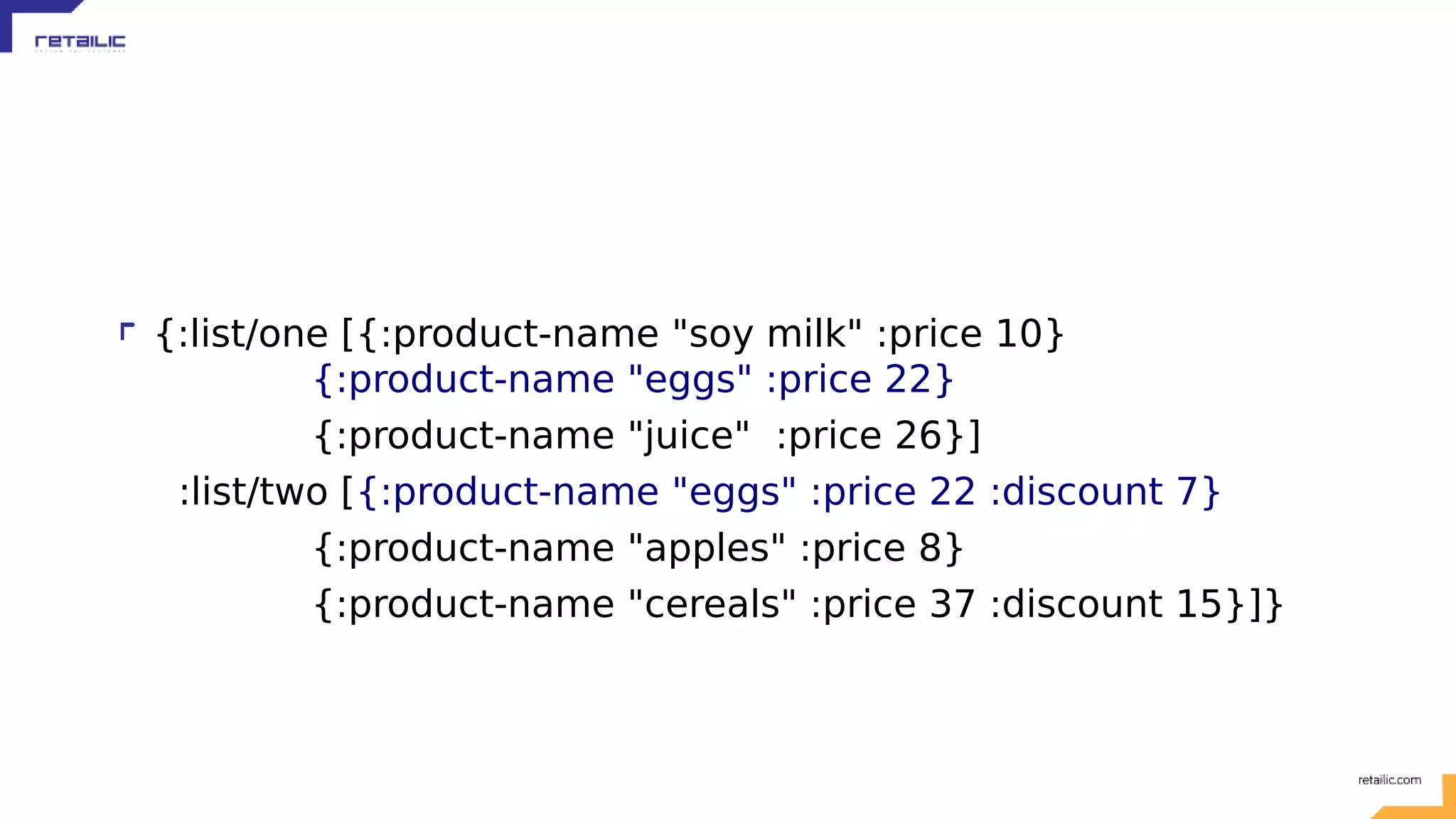
Task: Click the :discount 15 text
Action: point(1106,604)
